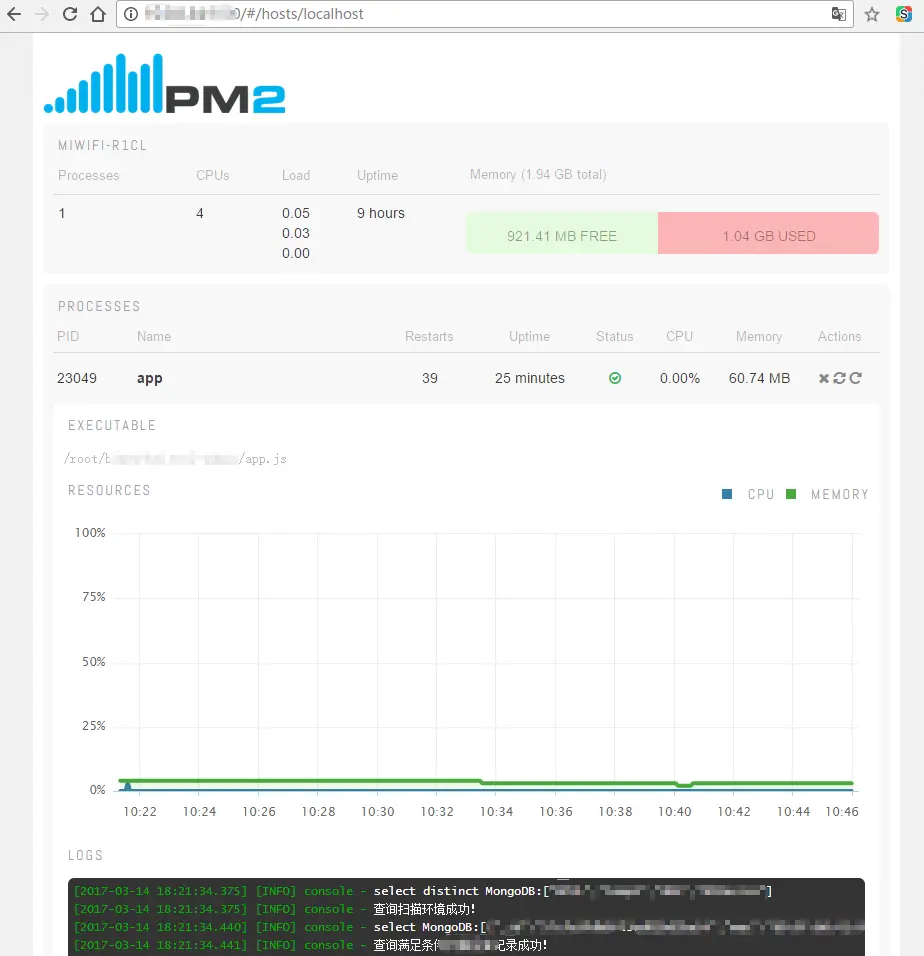Viewport: 924px width, 956px height.
Task: Click the green online status checkmark
Action: pyautogui.click(x=615, y=379)
